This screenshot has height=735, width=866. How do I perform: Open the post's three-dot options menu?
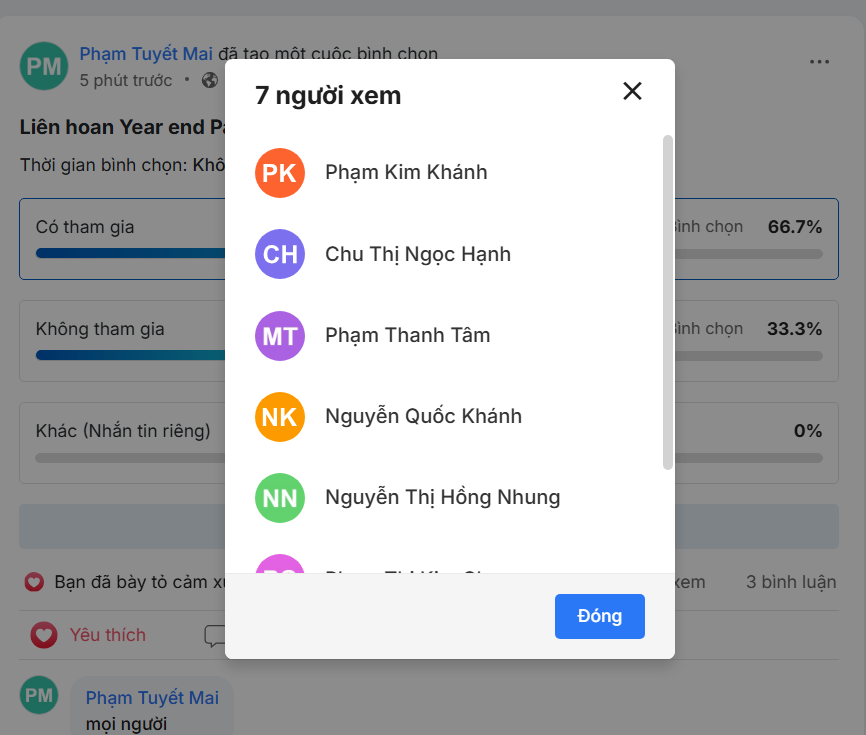click(x=819, y=62)
